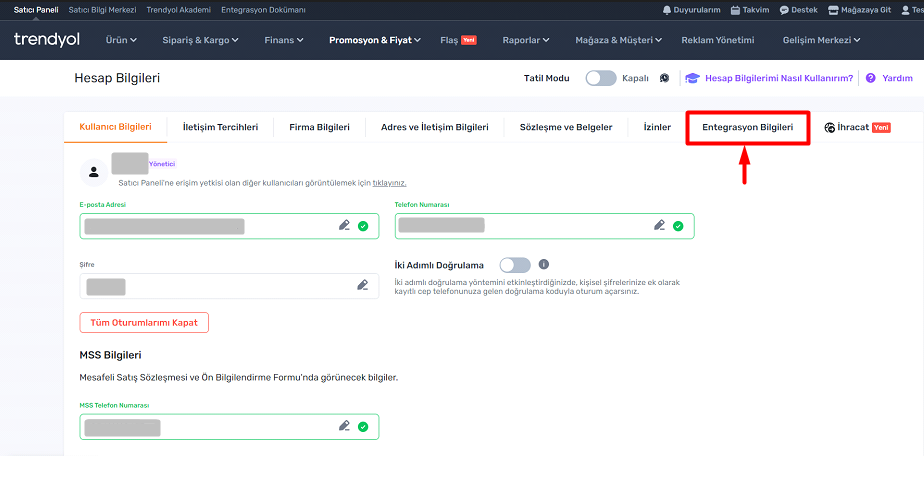
Task: Edit MSS Telefon Numarası with pencil icon
Action: (x=344, y=426)
